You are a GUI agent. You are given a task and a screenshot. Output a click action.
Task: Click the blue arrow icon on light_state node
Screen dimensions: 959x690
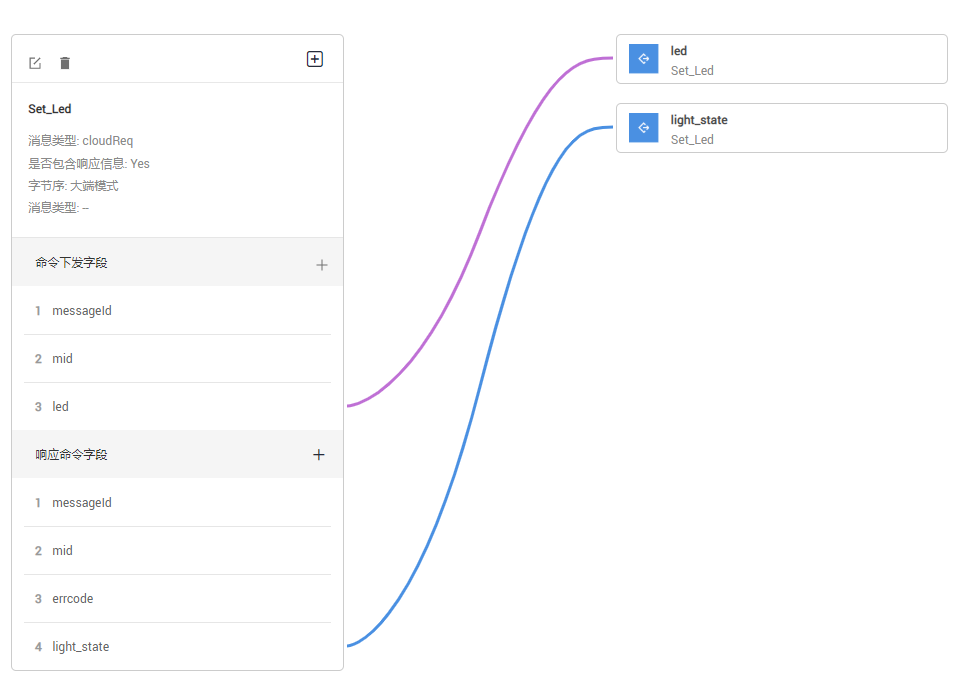tap(644, 128)
